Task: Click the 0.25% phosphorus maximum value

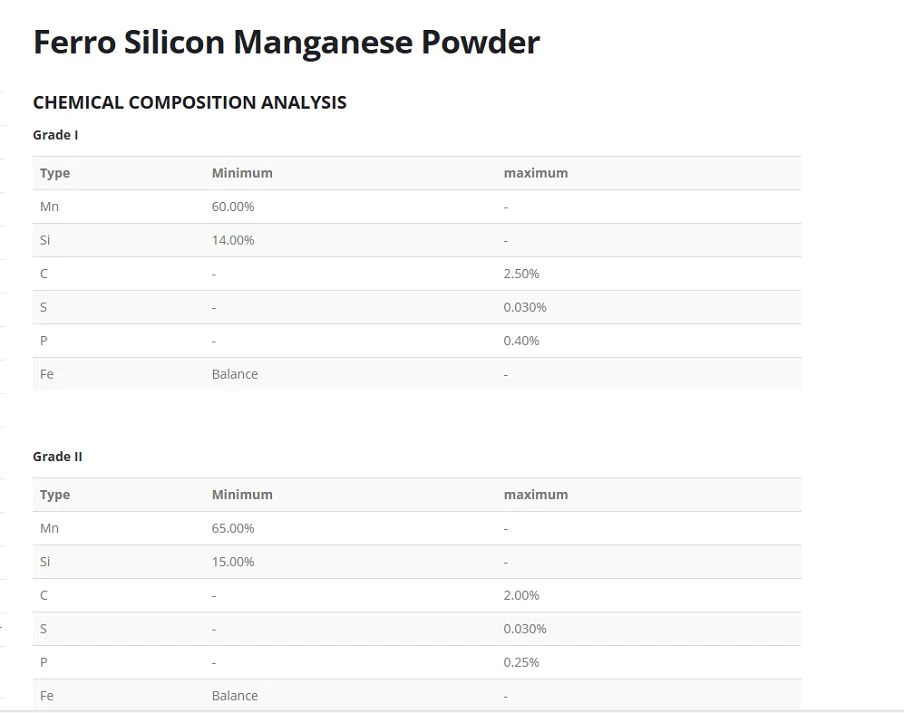Action: 521,662
